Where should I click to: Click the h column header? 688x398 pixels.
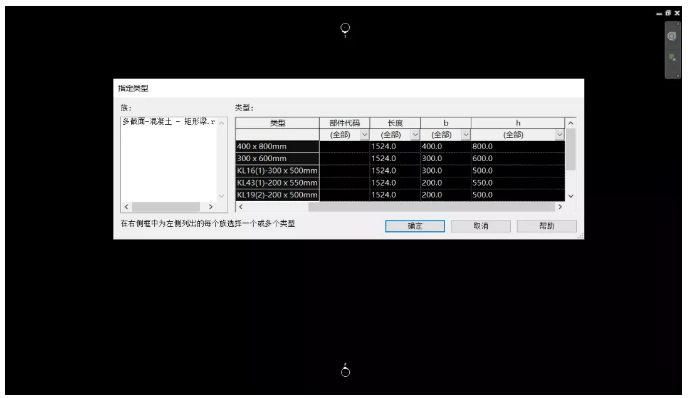coord(518,123)
